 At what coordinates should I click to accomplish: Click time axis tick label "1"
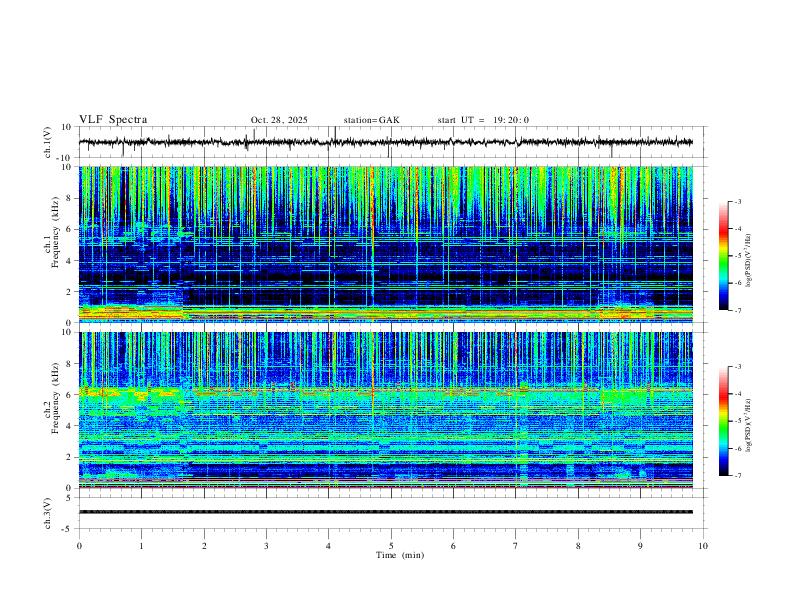pyautogui.click(x=141, y=546)
